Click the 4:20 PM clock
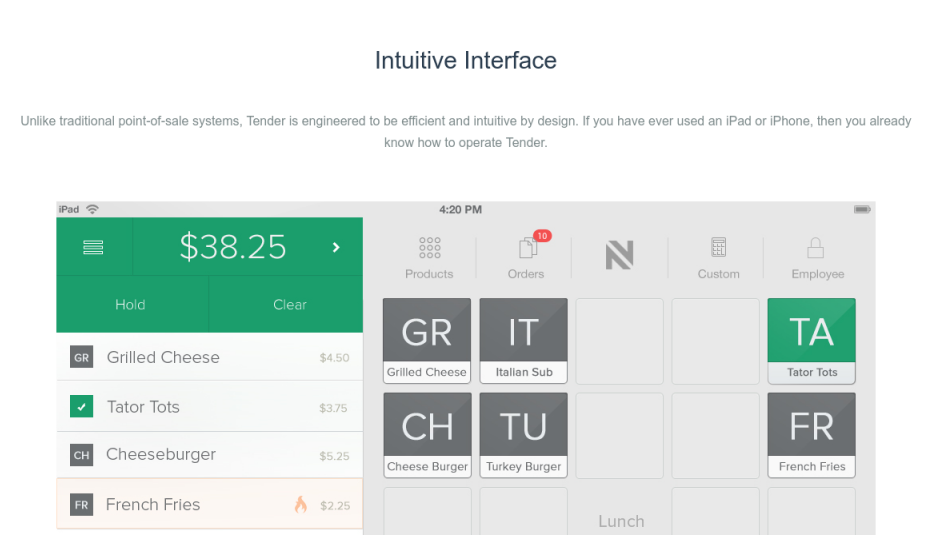 pos(460,209)
